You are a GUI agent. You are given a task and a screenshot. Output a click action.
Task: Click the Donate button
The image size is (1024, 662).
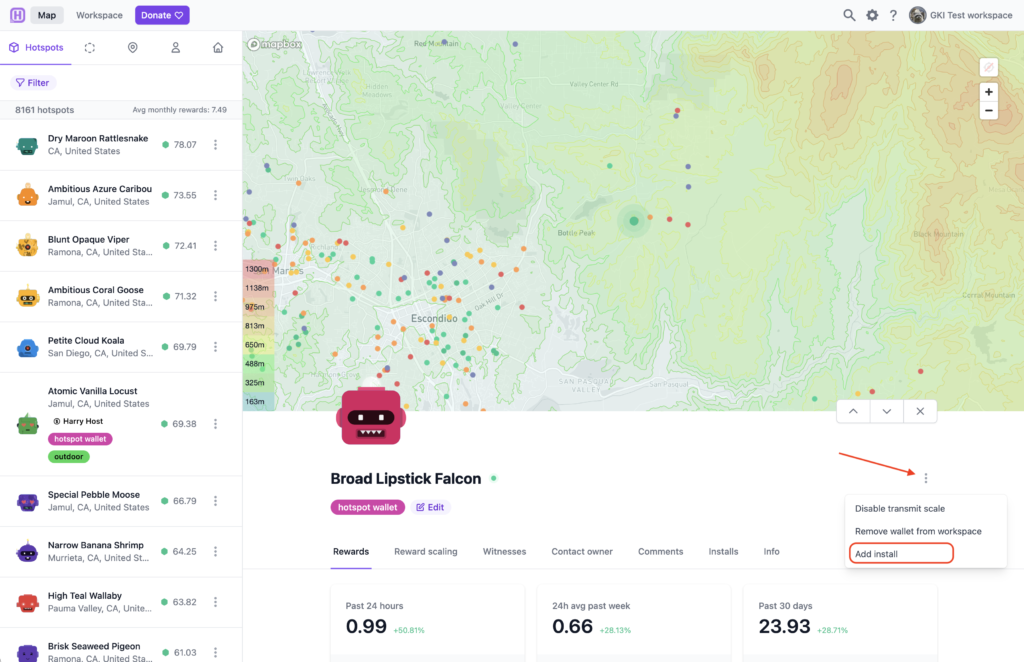(162, 15)
